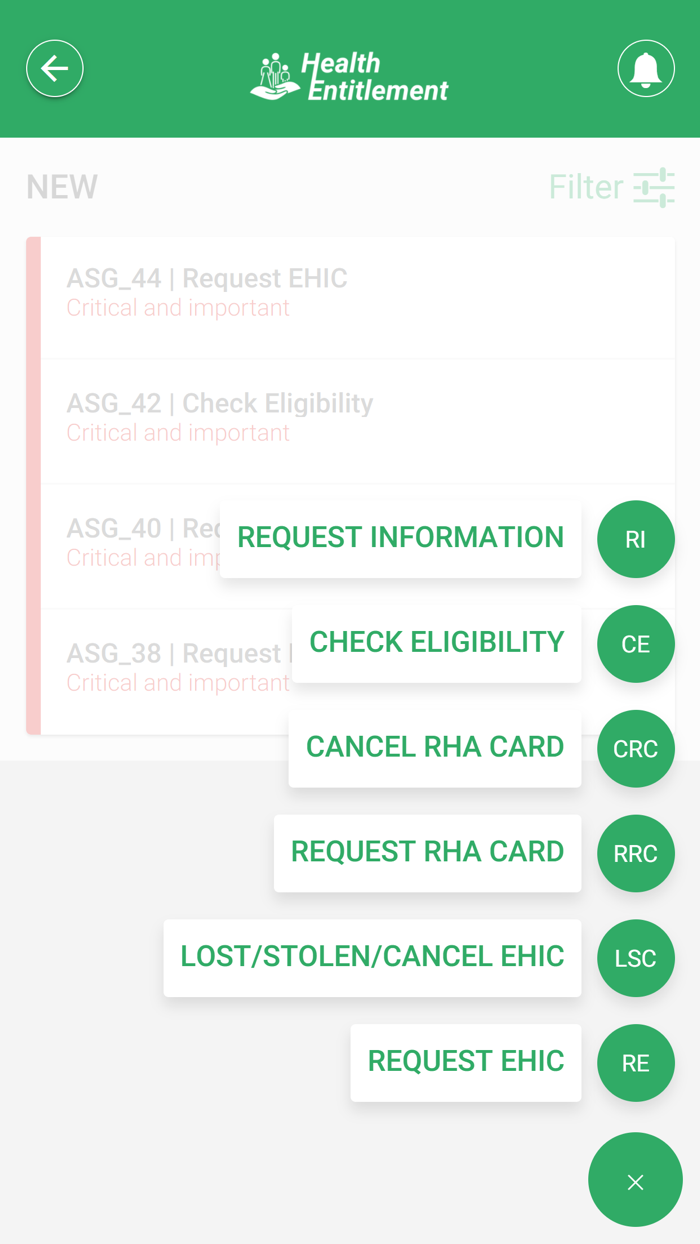The width and height of the screenshot is (700, 1244).
Task: Collapse the floating action menu
Action: point(635,1180)
